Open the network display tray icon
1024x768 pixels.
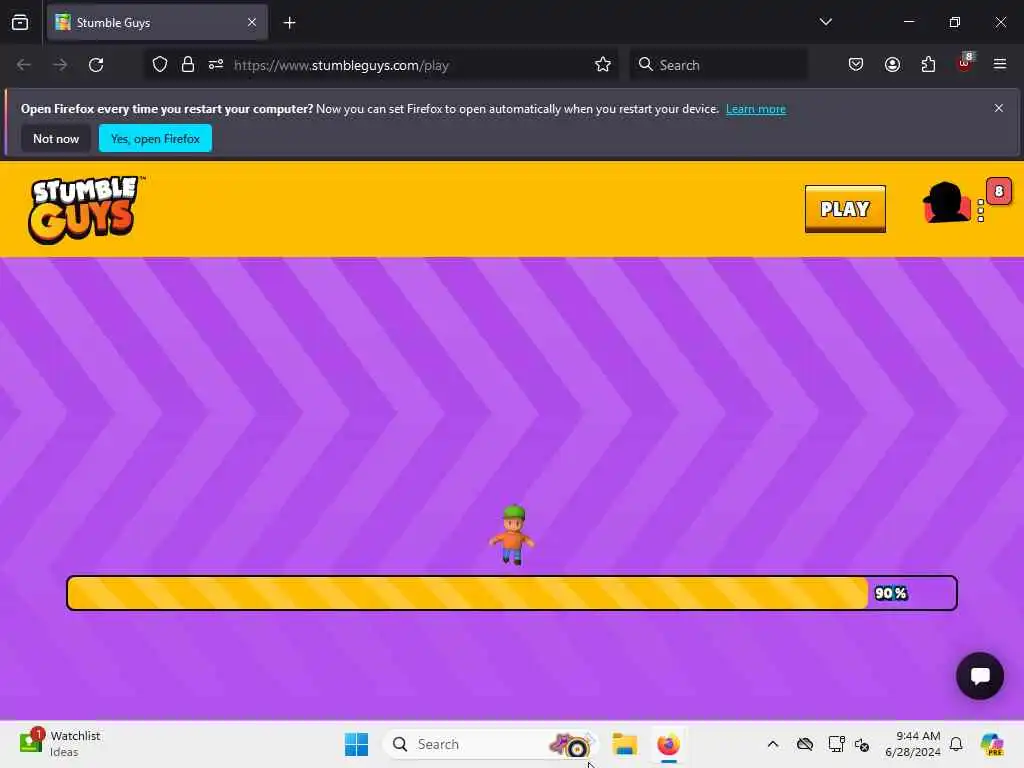837,744
